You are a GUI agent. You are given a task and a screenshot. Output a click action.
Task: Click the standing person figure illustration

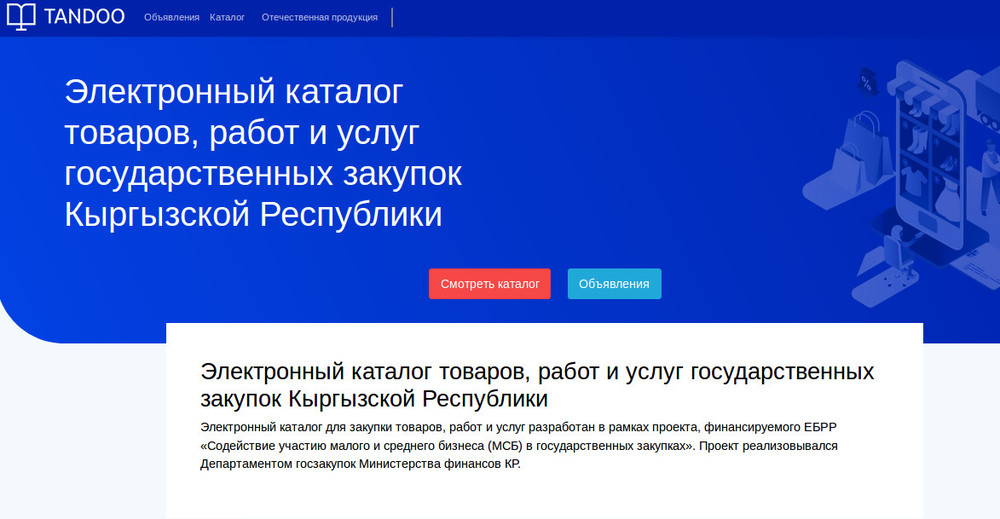coord(988,175)
